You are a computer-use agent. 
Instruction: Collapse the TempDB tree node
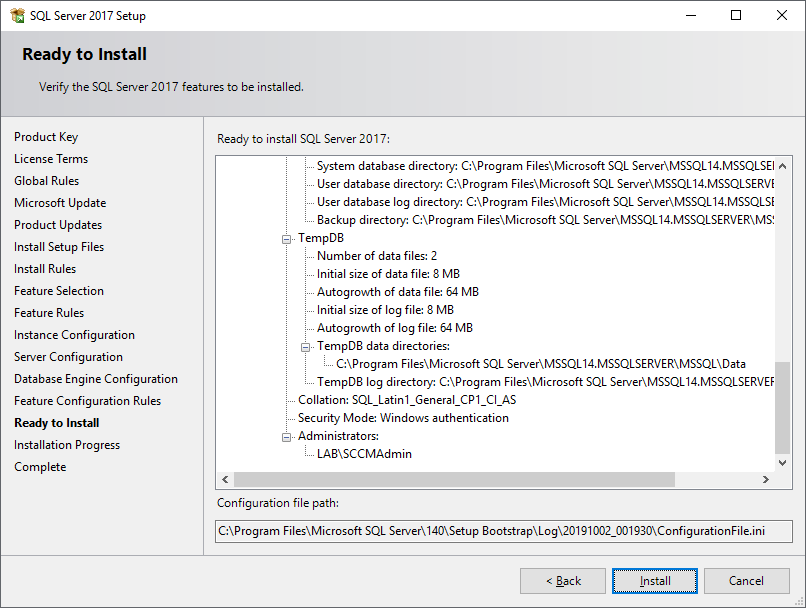pyautogui.click(x=288, y=239)
